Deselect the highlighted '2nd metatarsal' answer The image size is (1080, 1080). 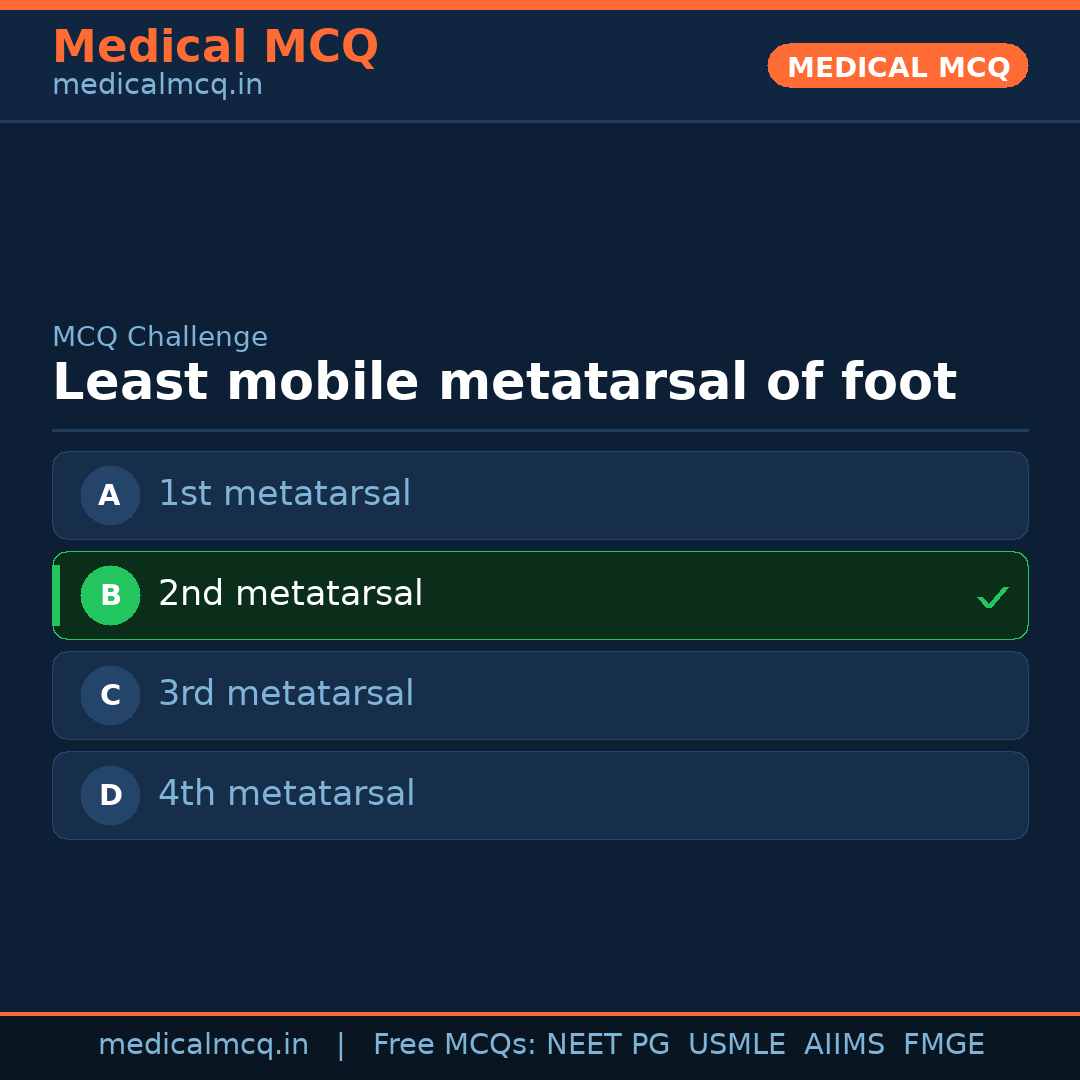point(540,595)
